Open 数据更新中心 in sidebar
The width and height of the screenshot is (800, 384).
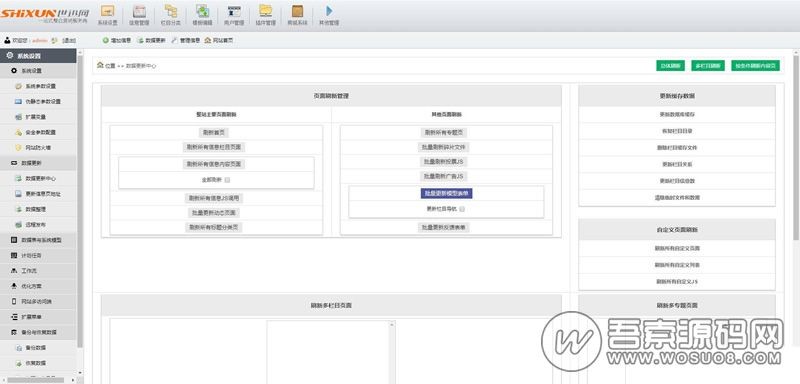[41, 178]
